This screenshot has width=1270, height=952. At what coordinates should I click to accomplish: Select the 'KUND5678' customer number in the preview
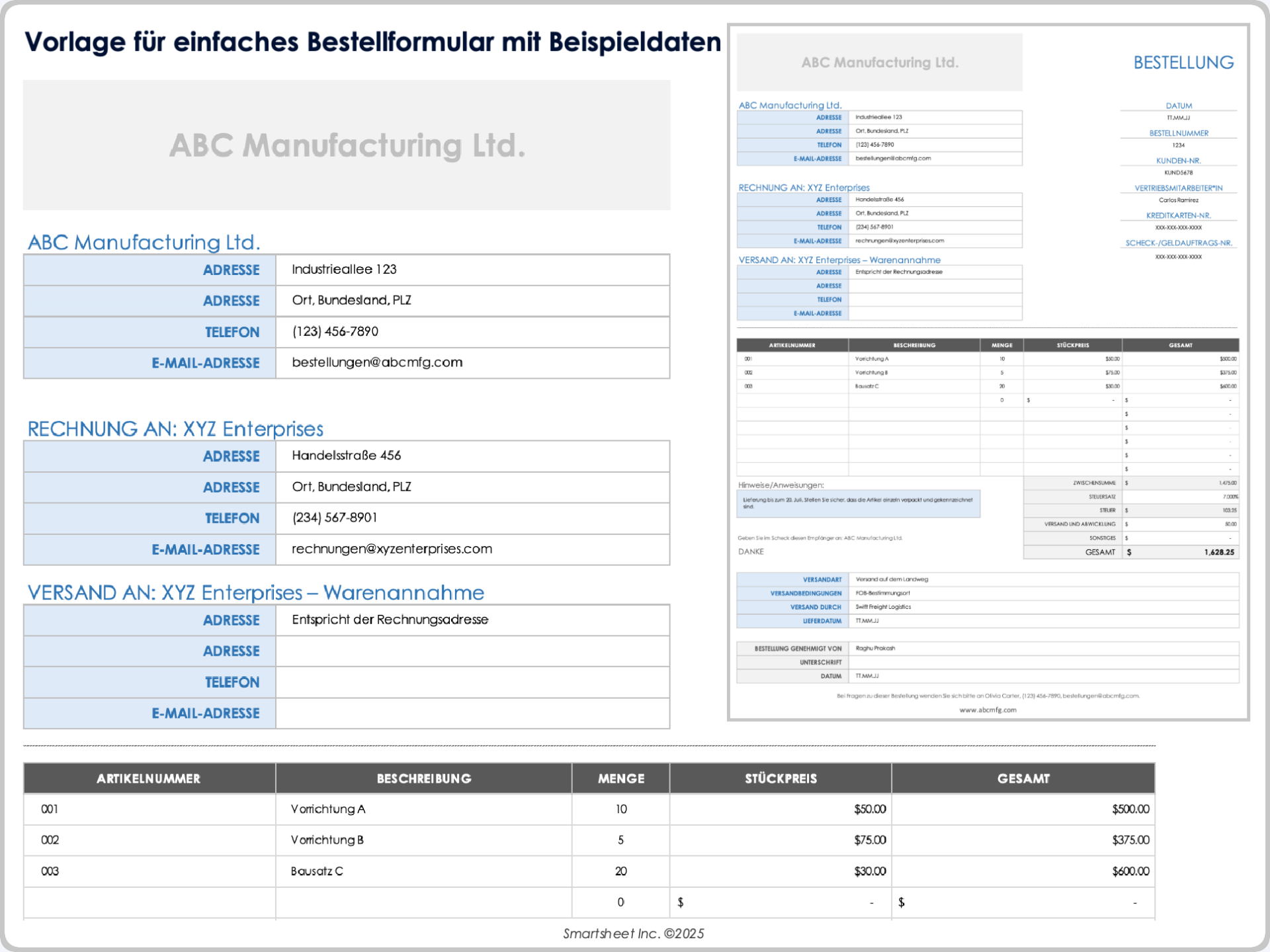[1179, 173]
